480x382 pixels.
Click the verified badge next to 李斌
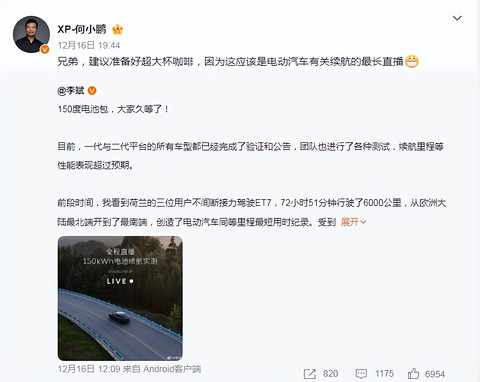point(92,91)
